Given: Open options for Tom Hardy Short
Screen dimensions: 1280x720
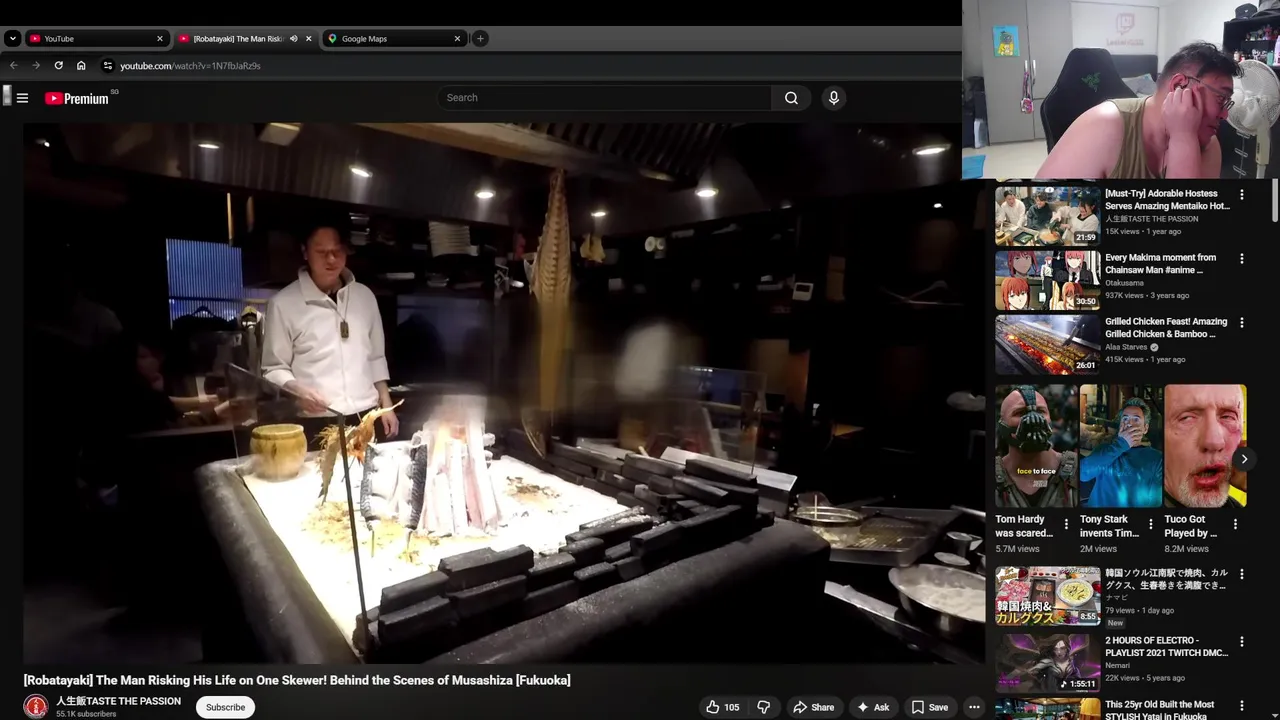Looking at the screenshot, I should (x=1066, y=524).
